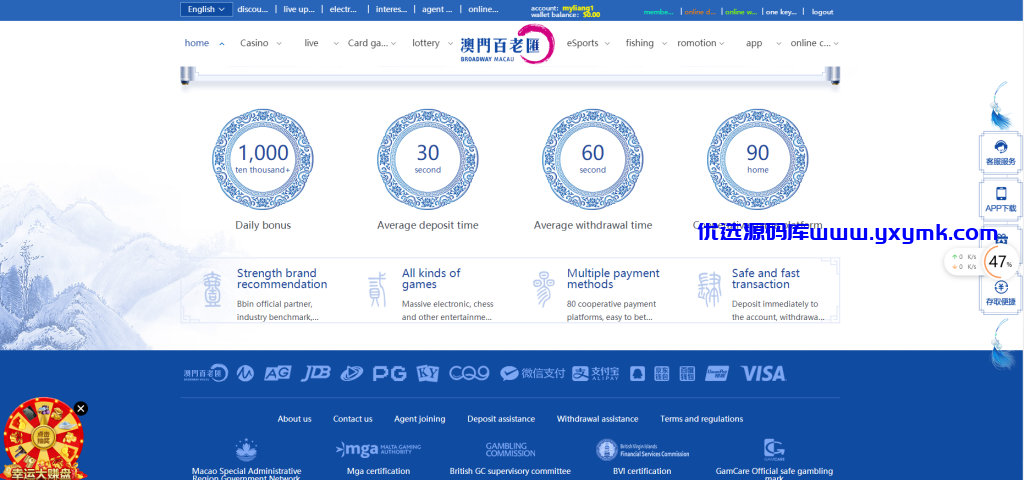Open customer service (客服服务) sidebar icon
Viewport: 1024px width, 480px height.
(x=1000, y=153)
